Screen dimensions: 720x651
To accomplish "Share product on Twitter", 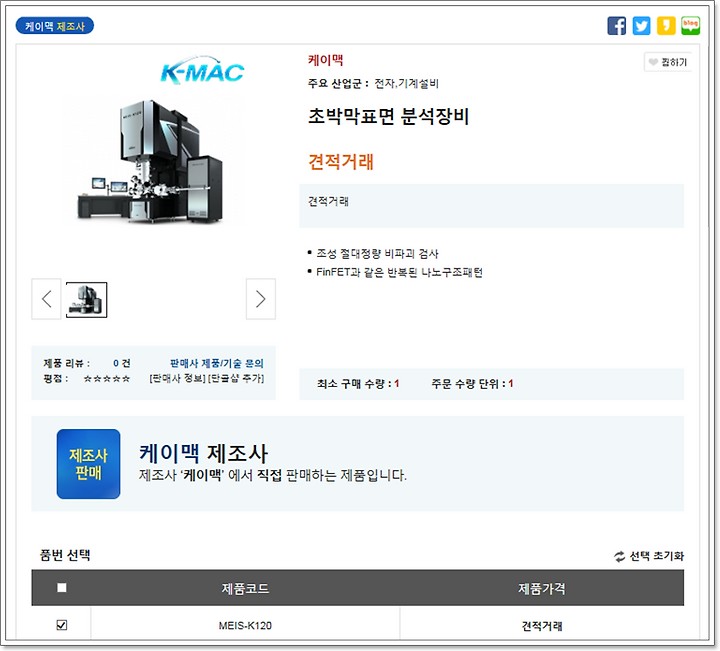I will (641, 26).
